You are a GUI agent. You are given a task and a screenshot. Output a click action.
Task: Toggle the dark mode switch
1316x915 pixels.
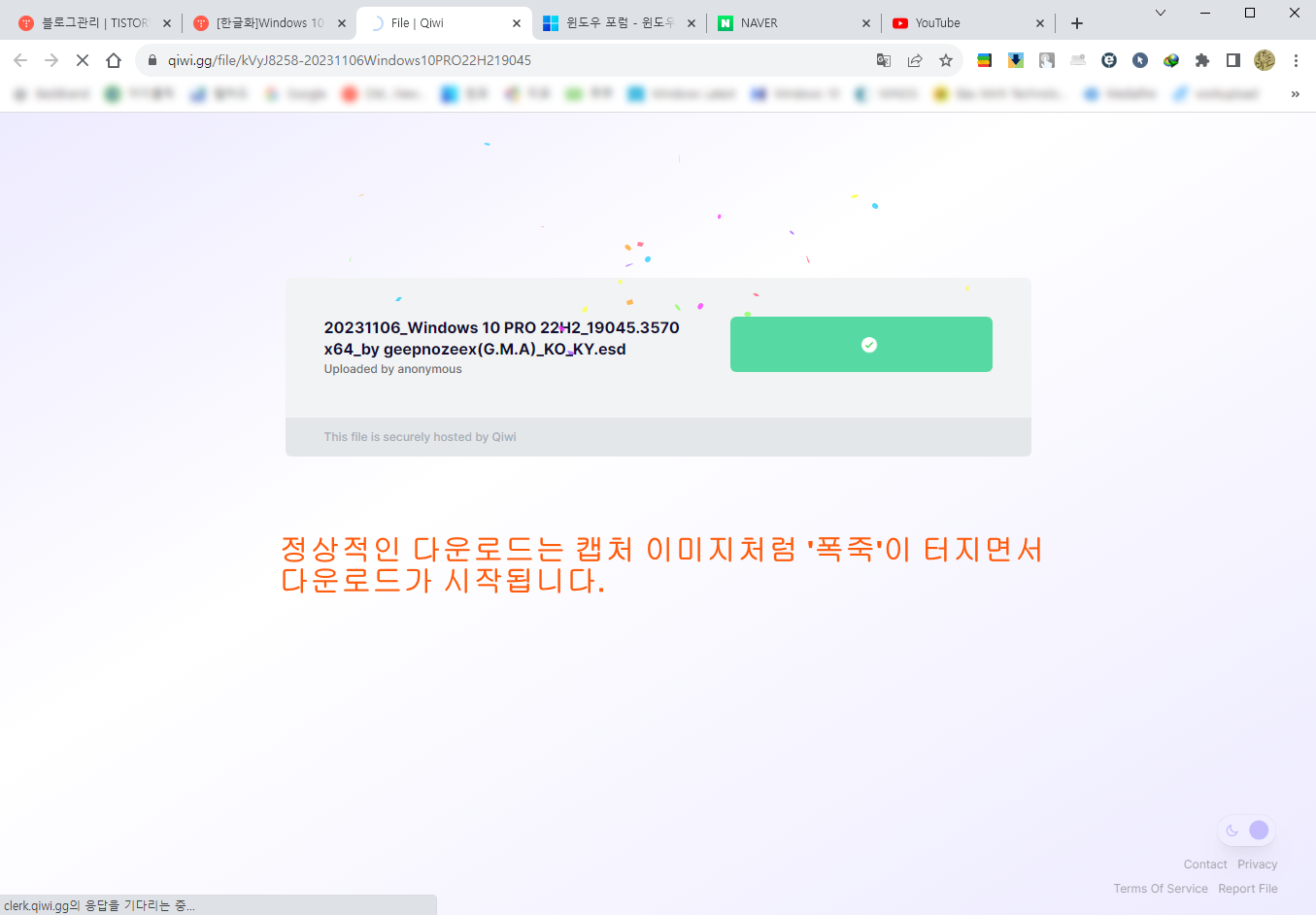pos(1246,830)
